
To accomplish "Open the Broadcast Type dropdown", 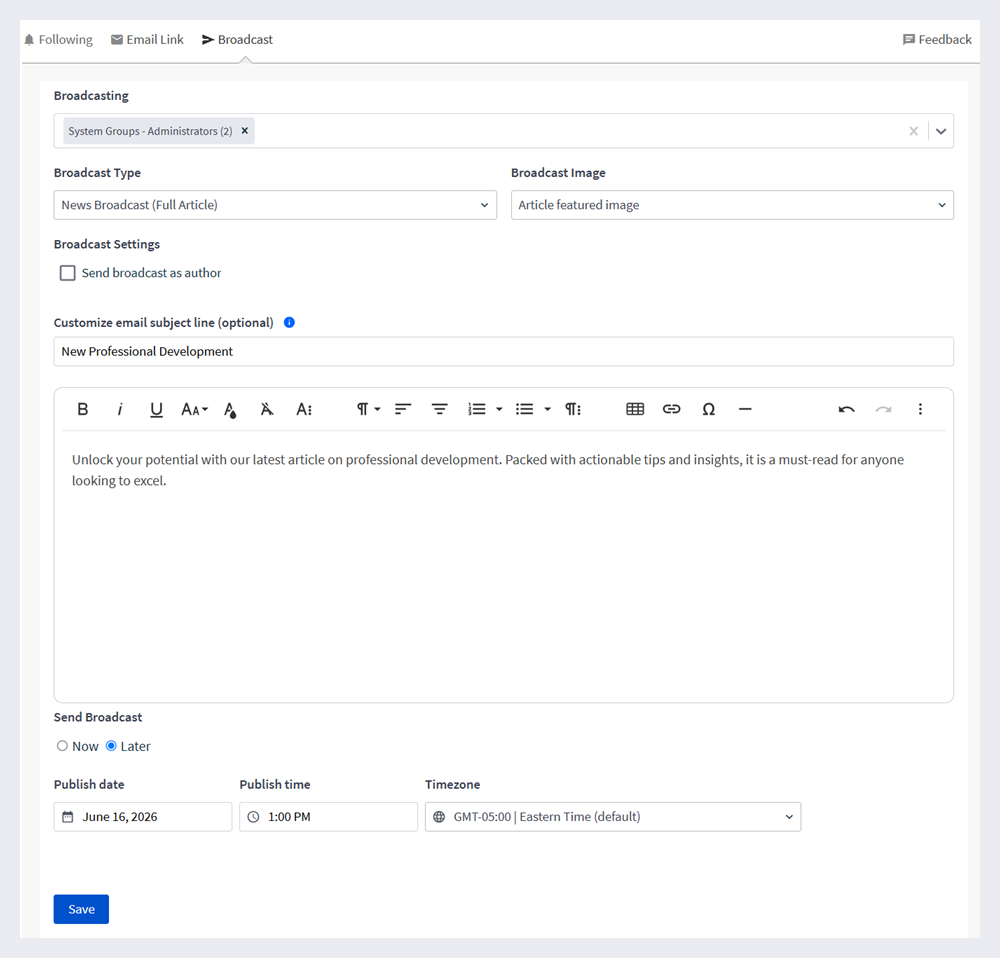I will (275, 205).
